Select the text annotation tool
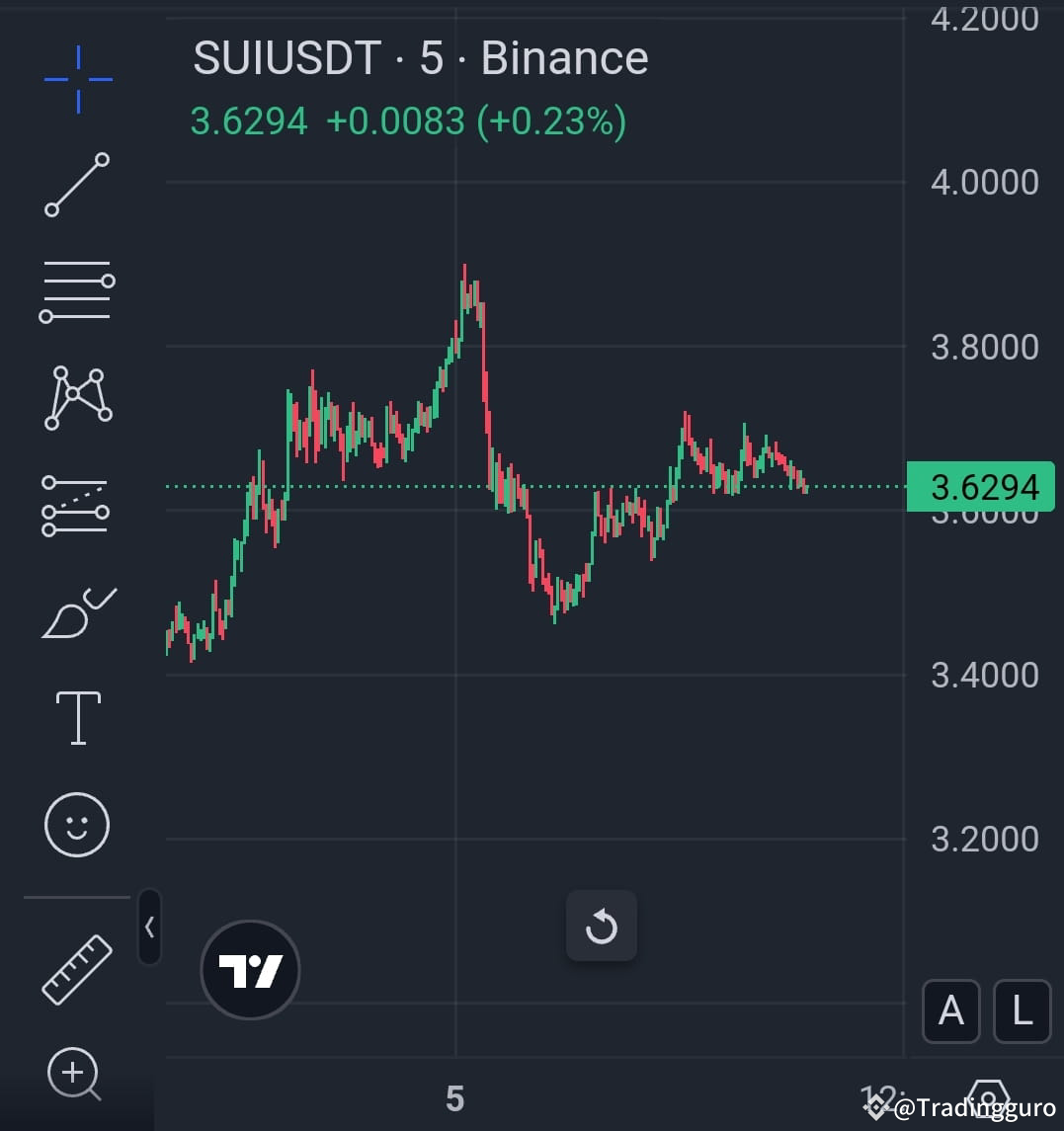The image size is (1064, 1131). click(77, 717)
